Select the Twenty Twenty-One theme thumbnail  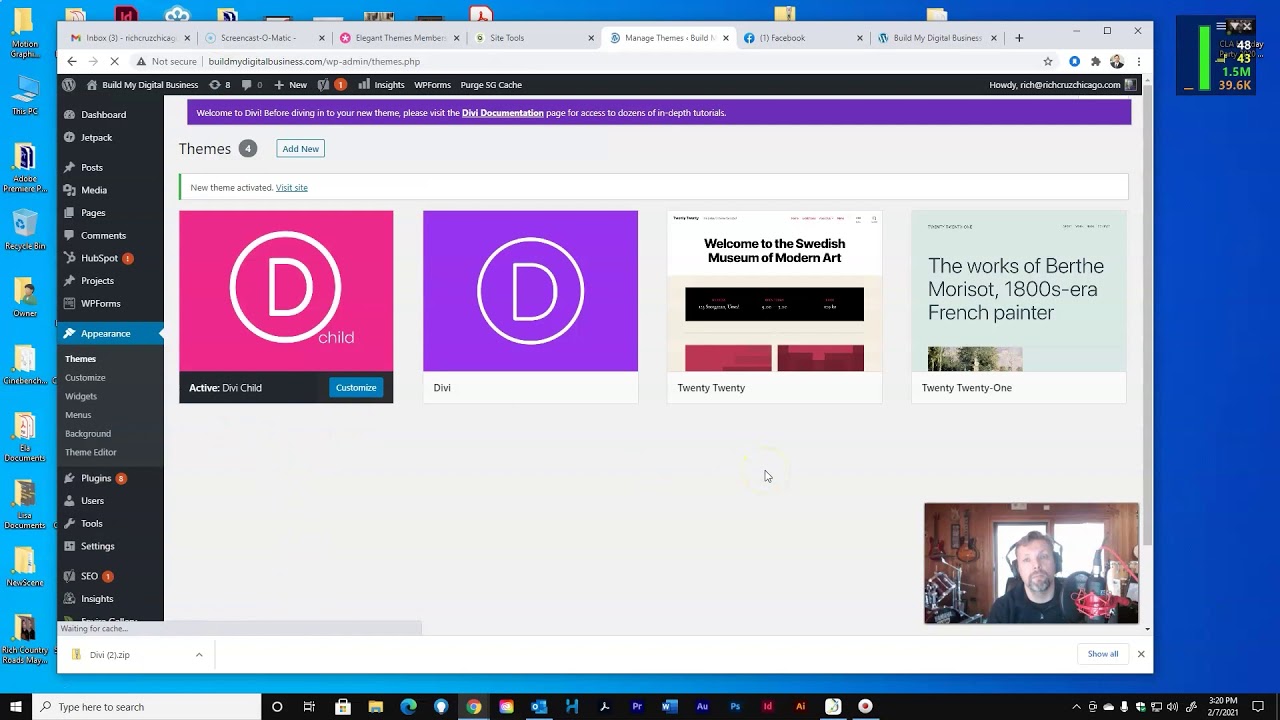[1018, 291]
